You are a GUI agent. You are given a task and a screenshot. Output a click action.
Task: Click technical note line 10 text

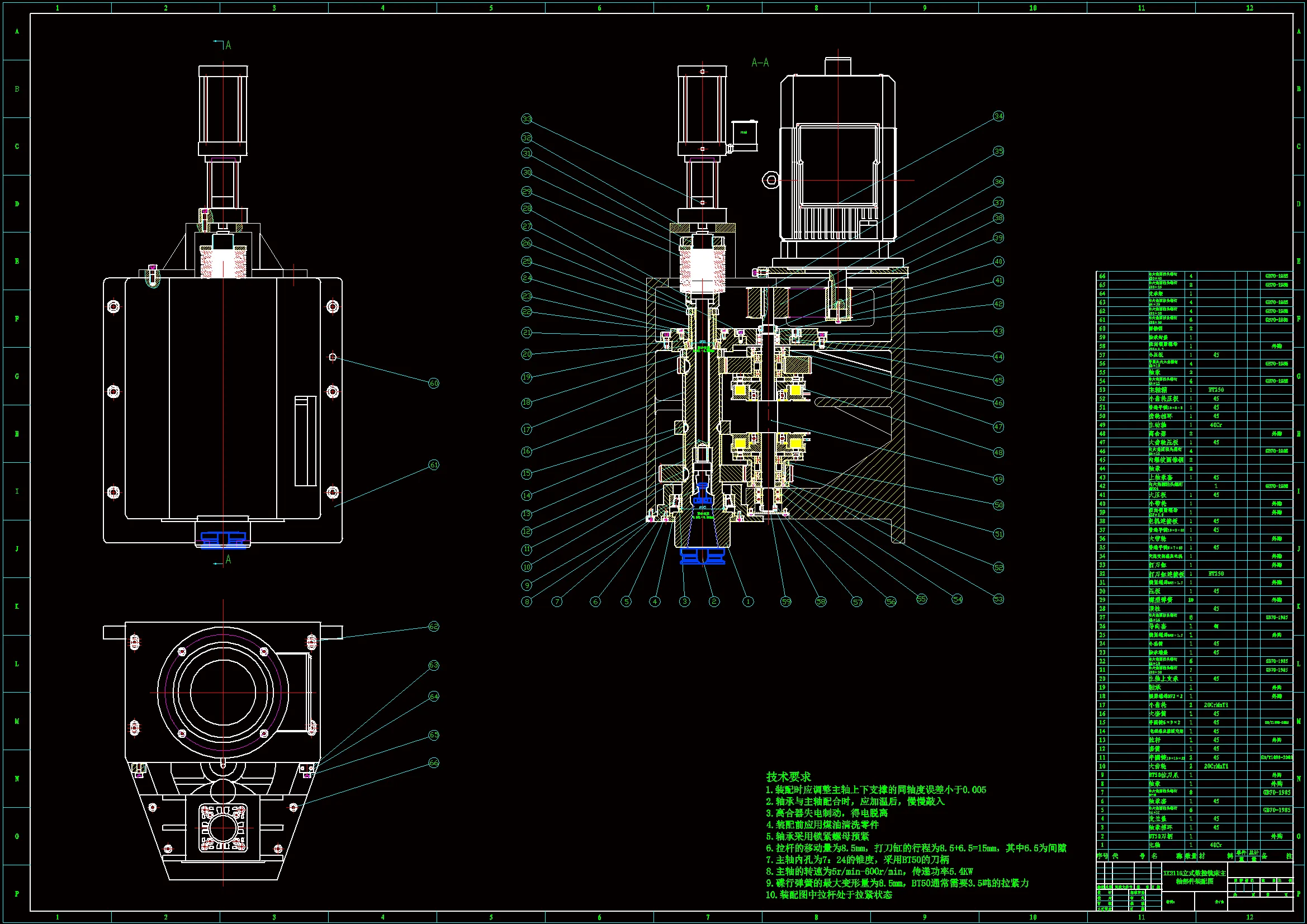(829, 895)
